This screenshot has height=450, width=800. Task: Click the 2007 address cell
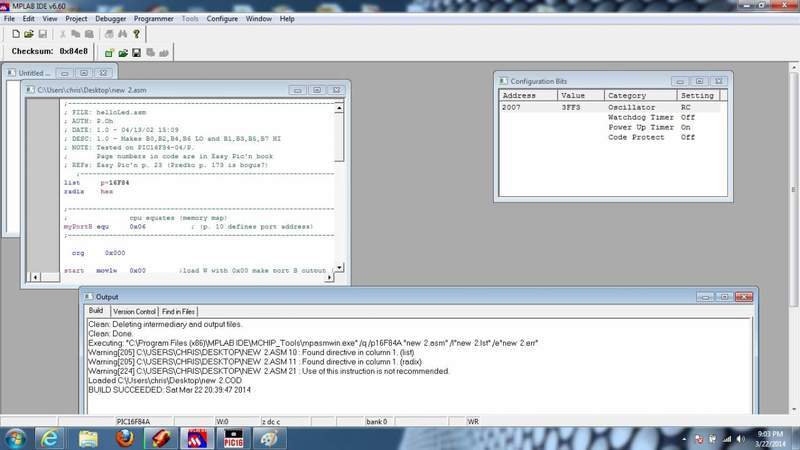pyautogui.click(x=511, y=108)
